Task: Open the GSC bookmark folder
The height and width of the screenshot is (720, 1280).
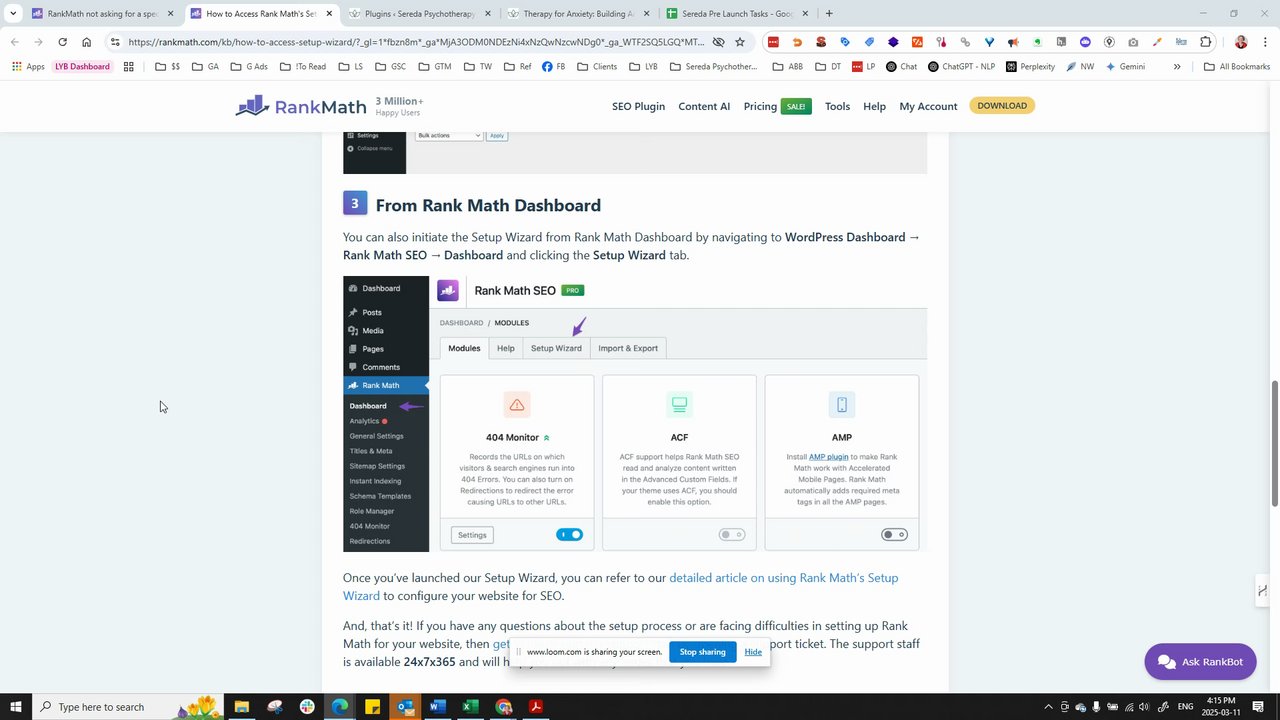Action: point(388,67)
